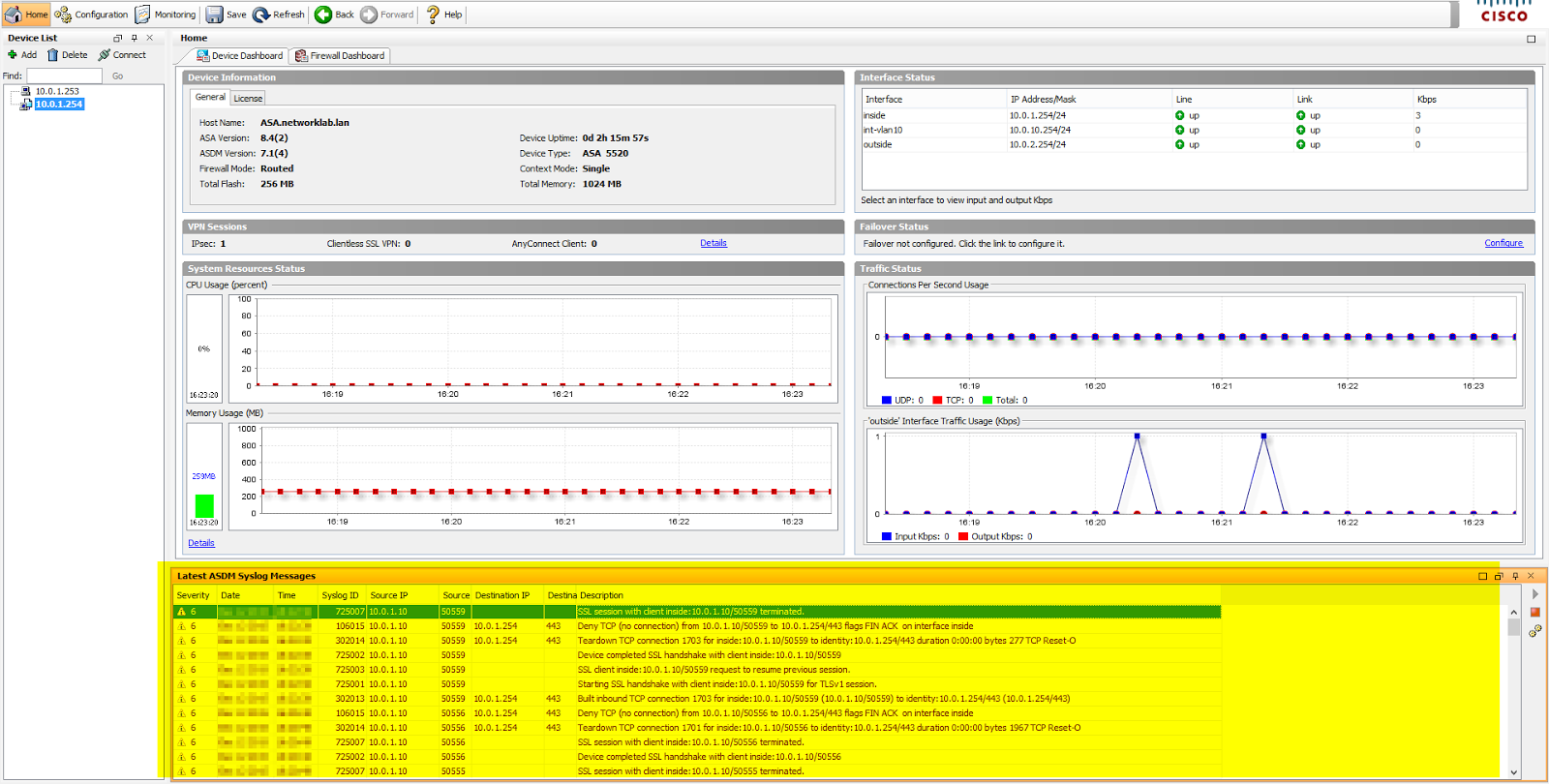Open Details link under Memory Usage
Viewport: 1549px width, 784px height.
point(201,543)
